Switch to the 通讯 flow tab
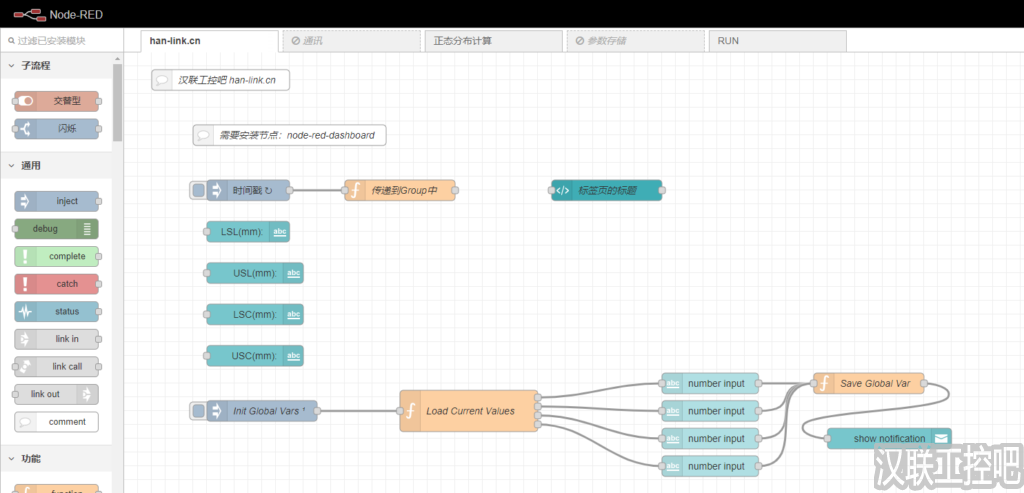Image resolution: width=1024 pixels, height=493 pixels. 352,40
